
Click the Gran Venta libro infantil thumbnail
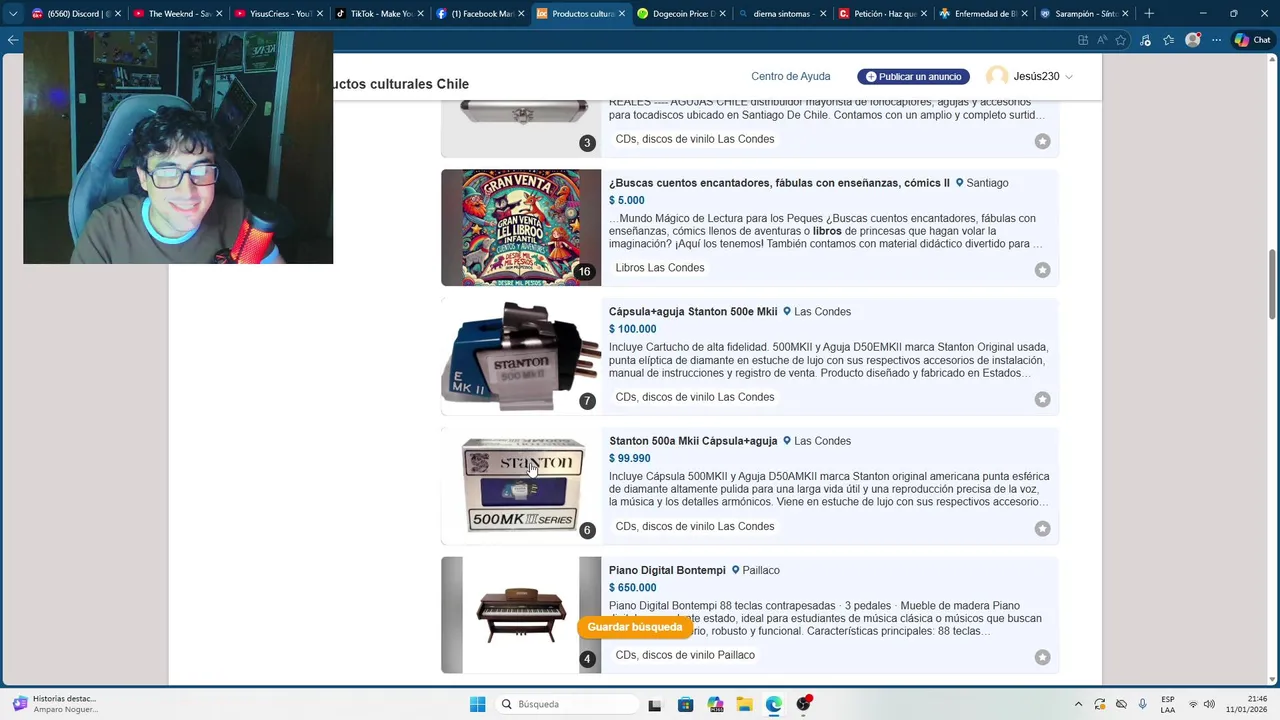[521, 228]
